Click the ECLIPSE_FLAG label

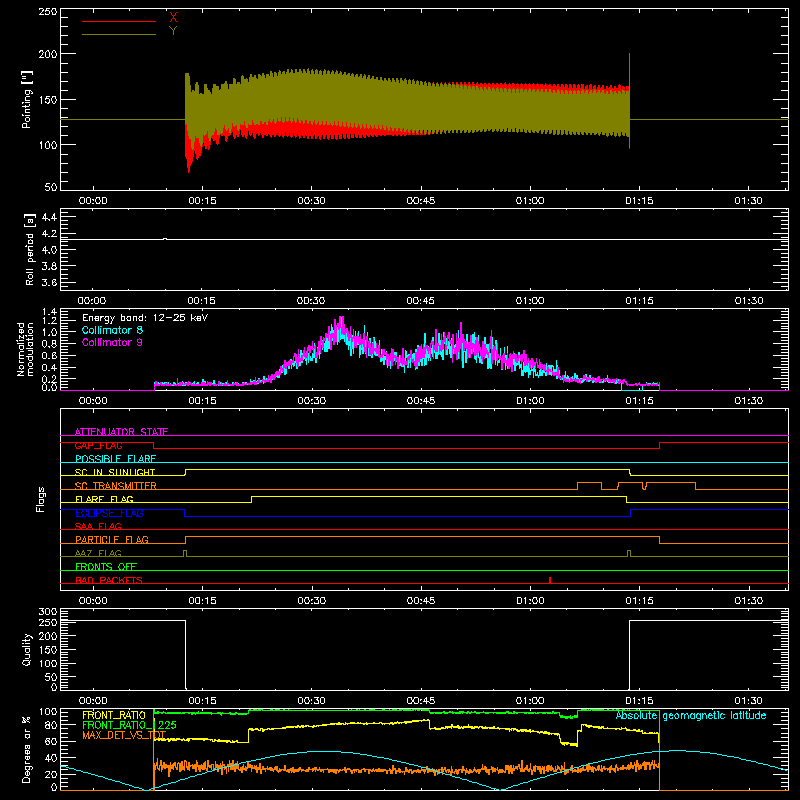109,513
